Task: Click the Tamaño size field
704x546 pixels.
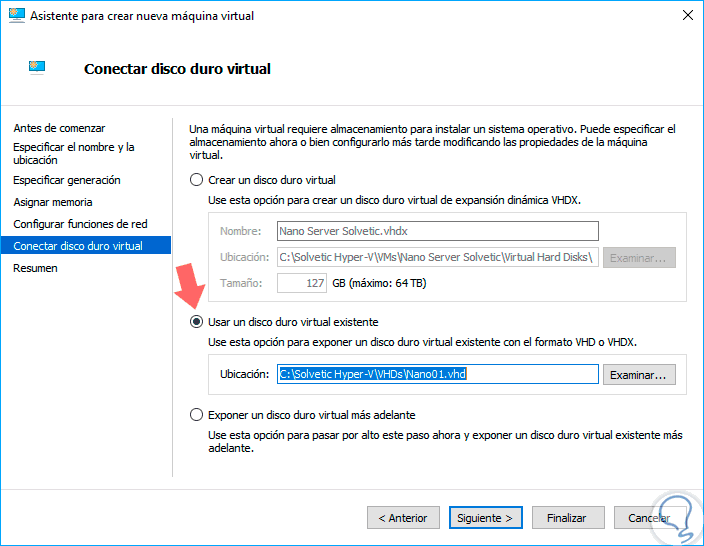Action: click(x=301, y=283)
